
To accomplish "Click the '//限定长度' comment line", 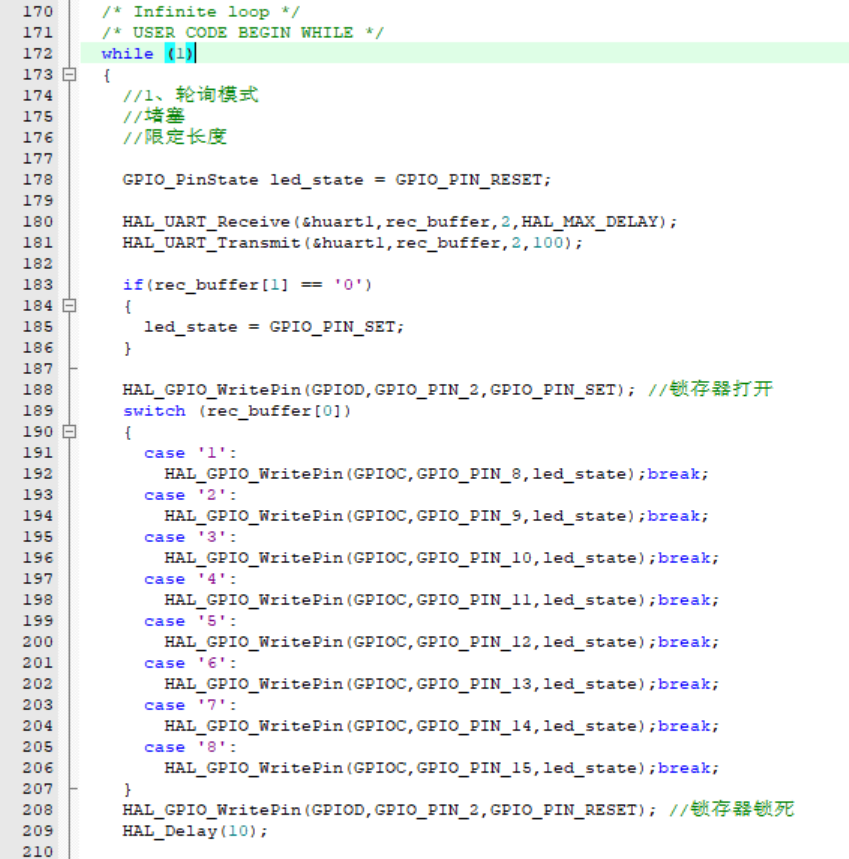I will (x=175, y=137).
